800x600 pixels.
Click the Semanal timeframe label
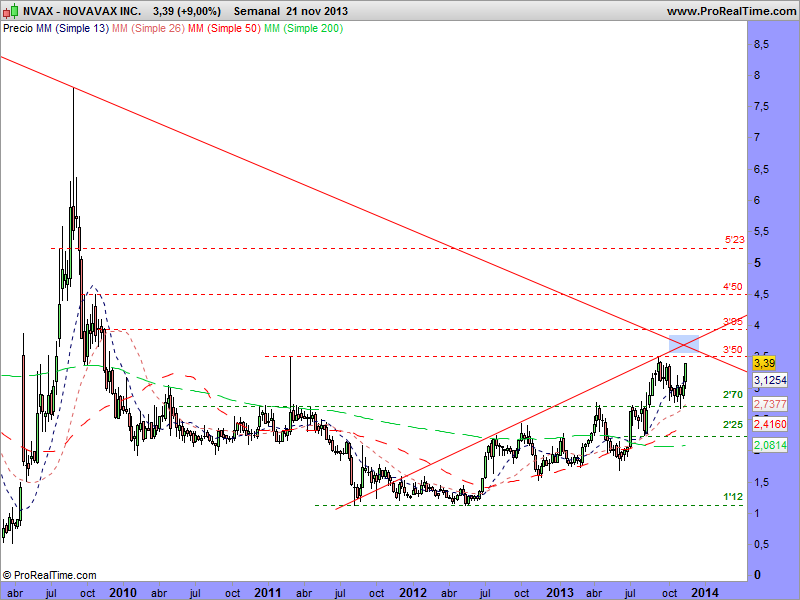pos(257,11)
